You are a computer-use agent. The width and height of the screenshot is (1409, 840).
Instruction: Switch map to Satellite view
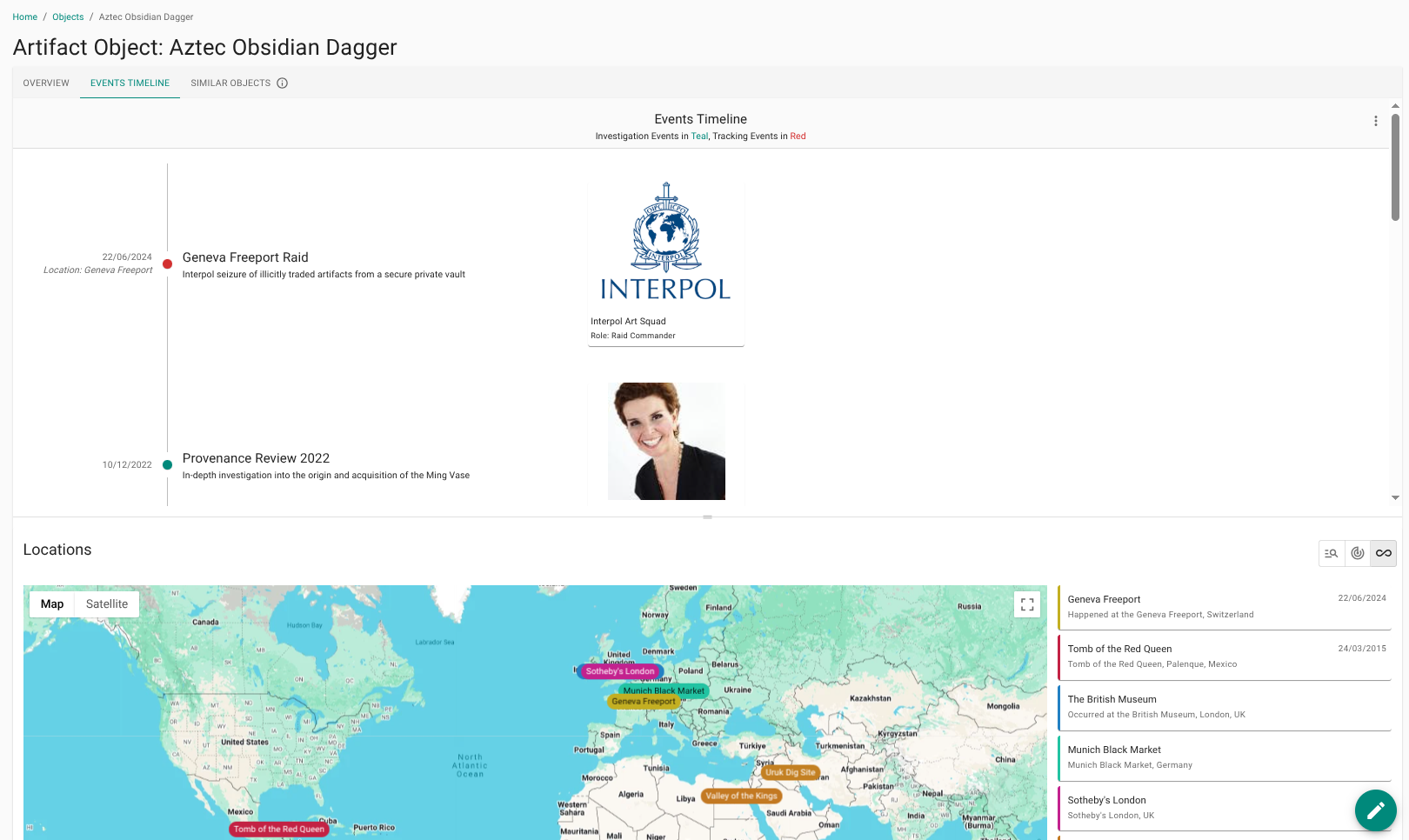(x=107, y=604)
